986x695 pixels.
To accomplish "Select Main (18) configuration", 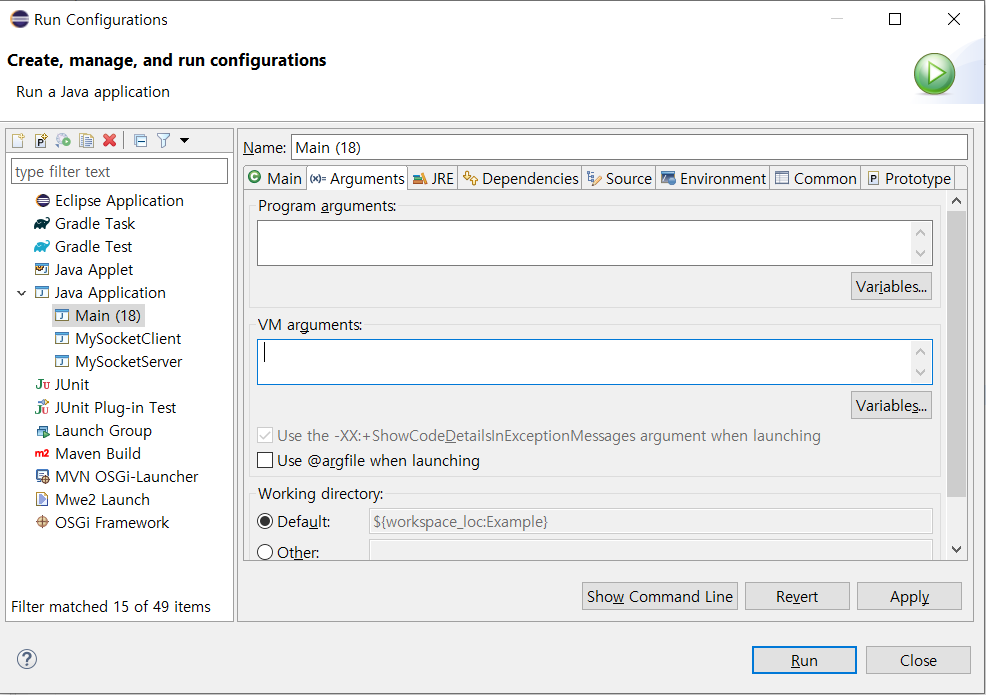I will 98,316.
